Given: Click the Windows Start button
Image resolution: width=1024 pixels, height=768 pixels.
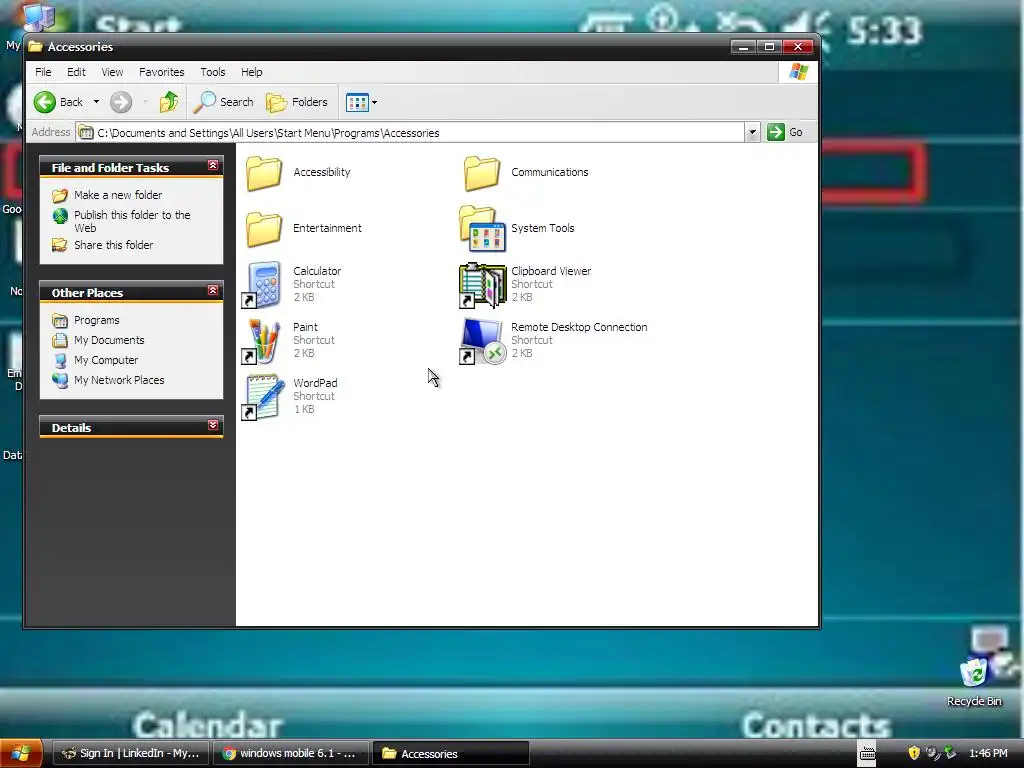Looking at the screenshot, I should 21,754.
